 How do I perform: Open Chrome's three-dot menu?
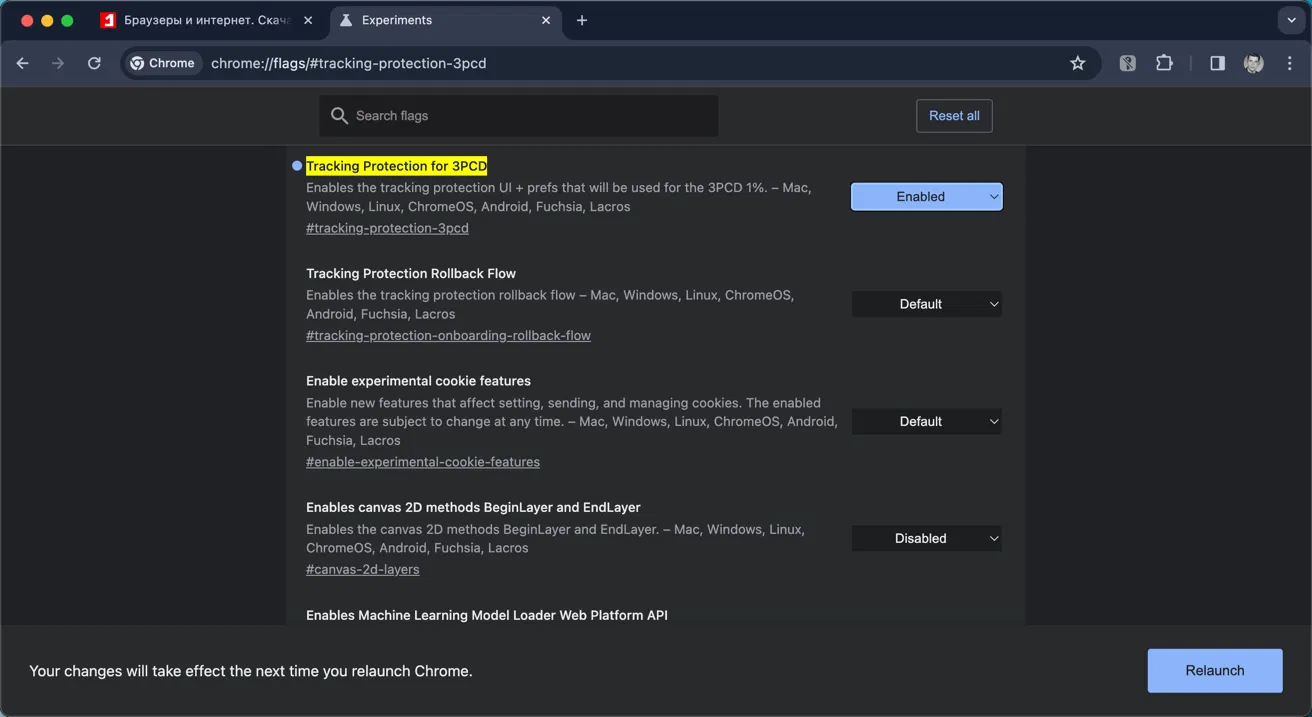click(1287, 63)
